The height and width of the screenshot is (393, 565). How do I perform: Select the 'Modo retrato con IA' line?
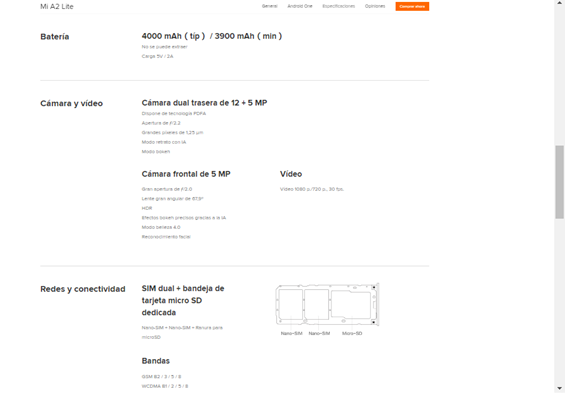click(164, 142)
